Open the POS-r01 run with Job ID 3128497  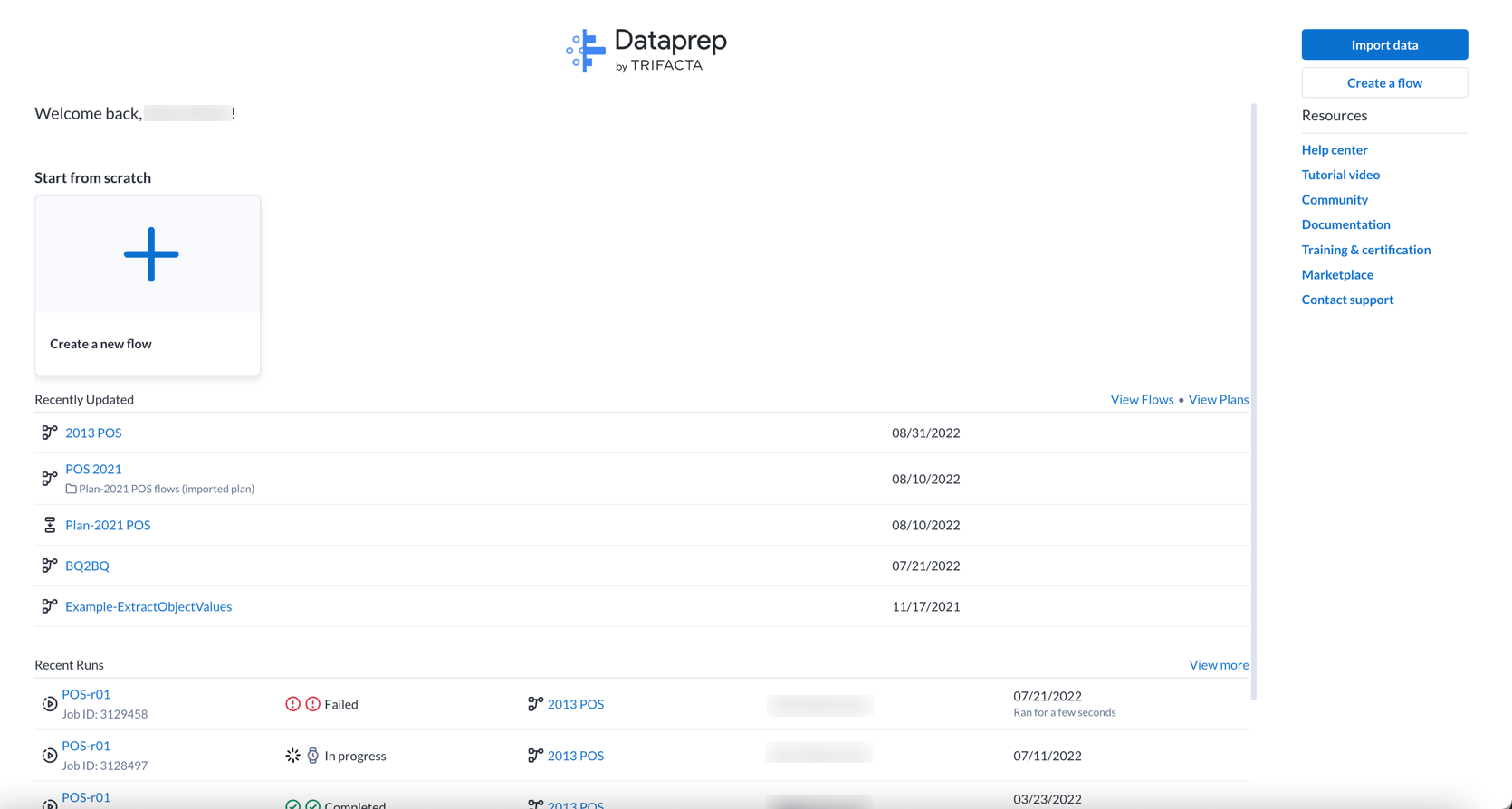tap(86, 746)
